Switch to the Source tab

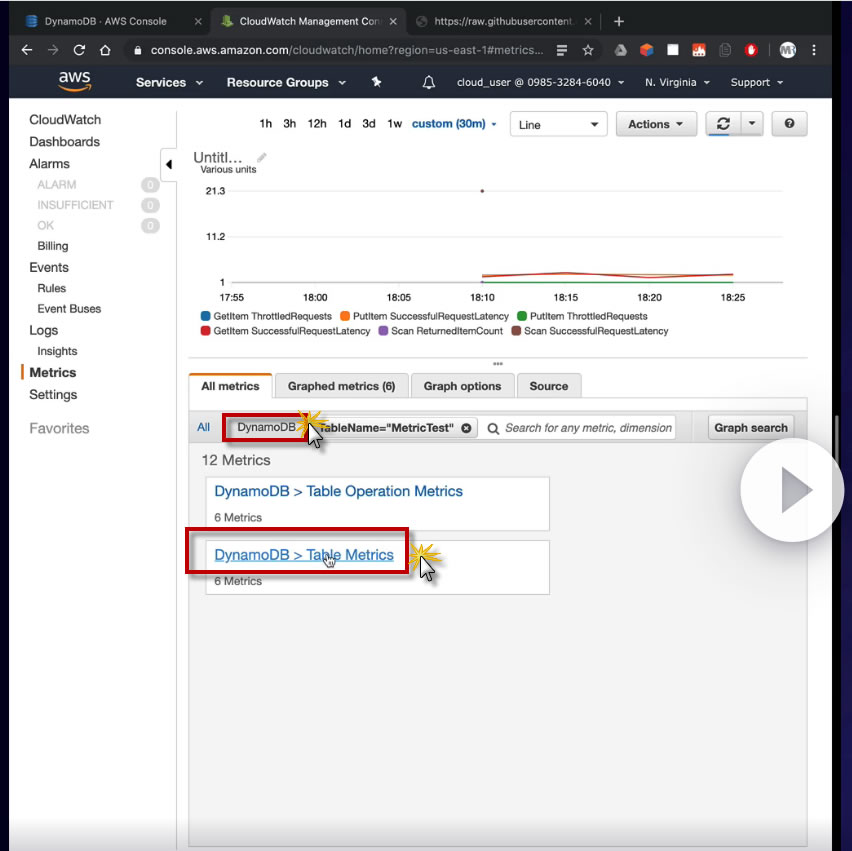[x=549, y=386]
